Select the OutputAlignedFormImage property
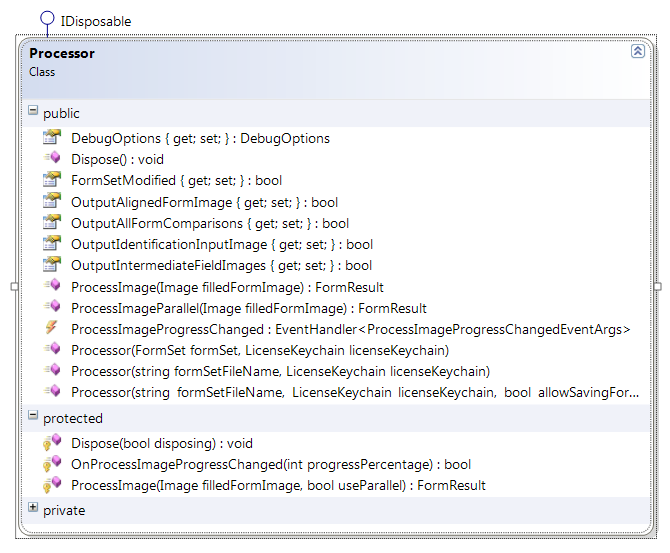The height and width of the screenshot is (553, 670). pyautogui.click(x=205, y=202)
